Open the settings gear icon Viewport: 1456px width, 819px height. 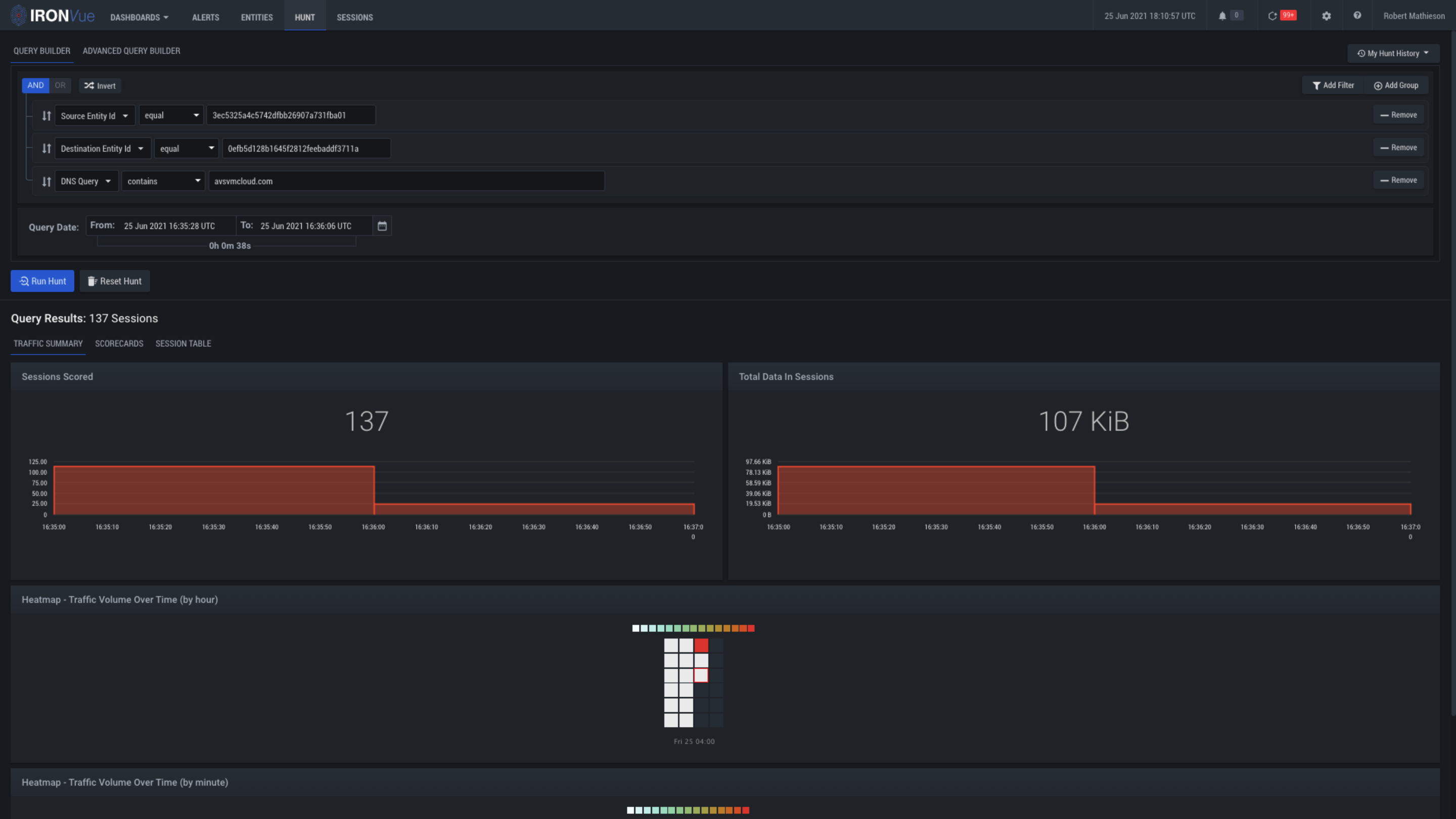tap(1326, 16)
